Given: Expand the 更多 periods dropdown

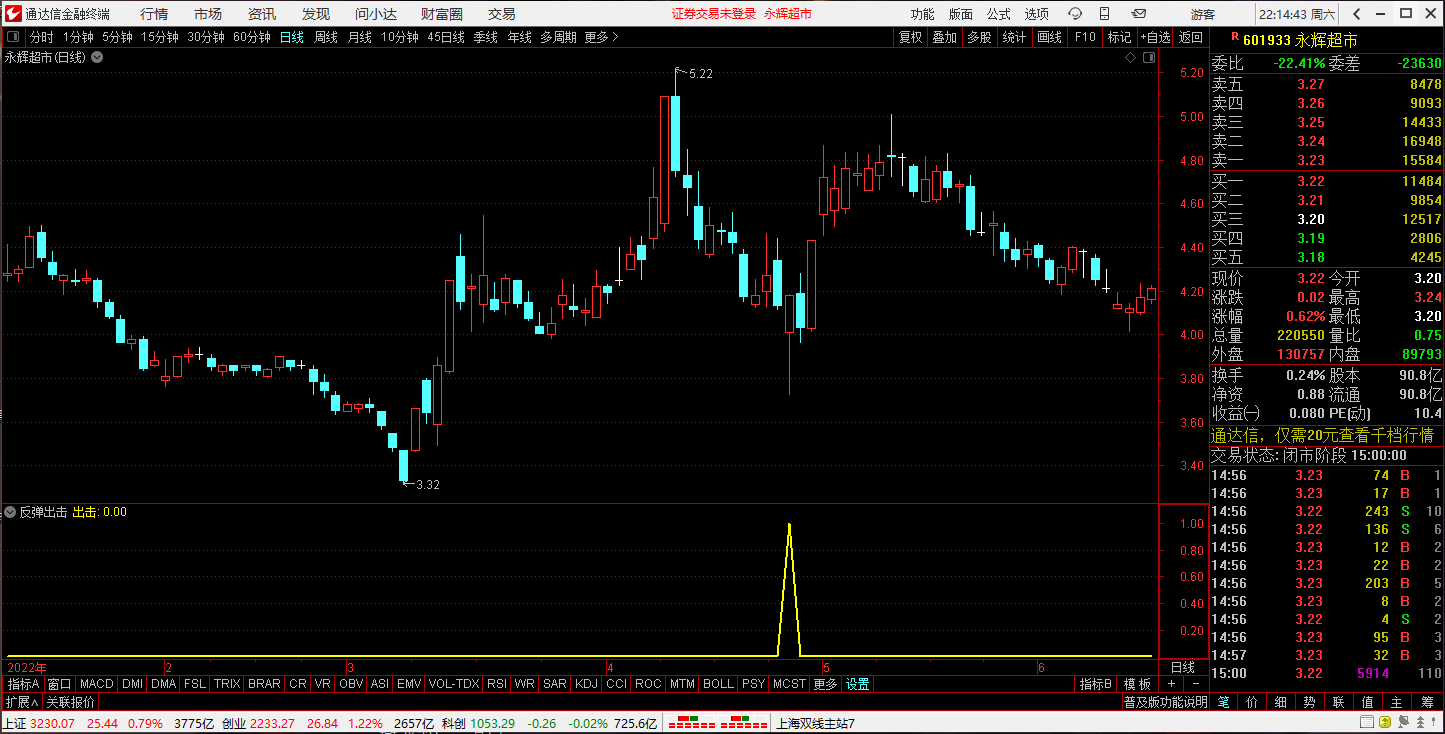Looking at the screenshot, I should (x=602, y=37).
